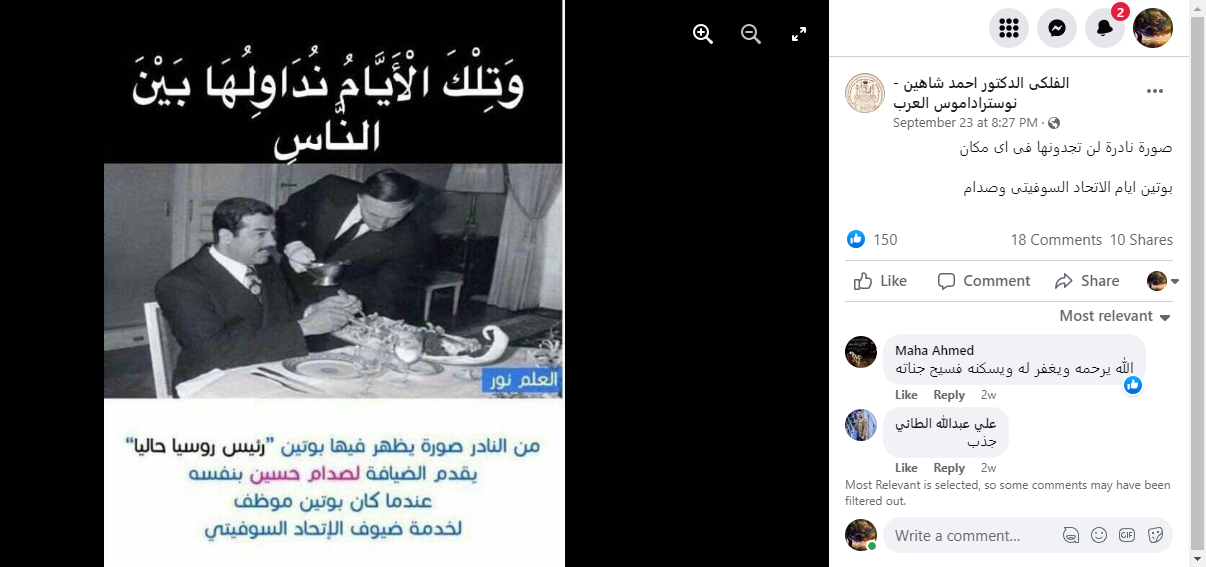This screenshot has height=567, width=1206.
Task: Open Messenger from the top bar
Action: [x=1057, y=28]
